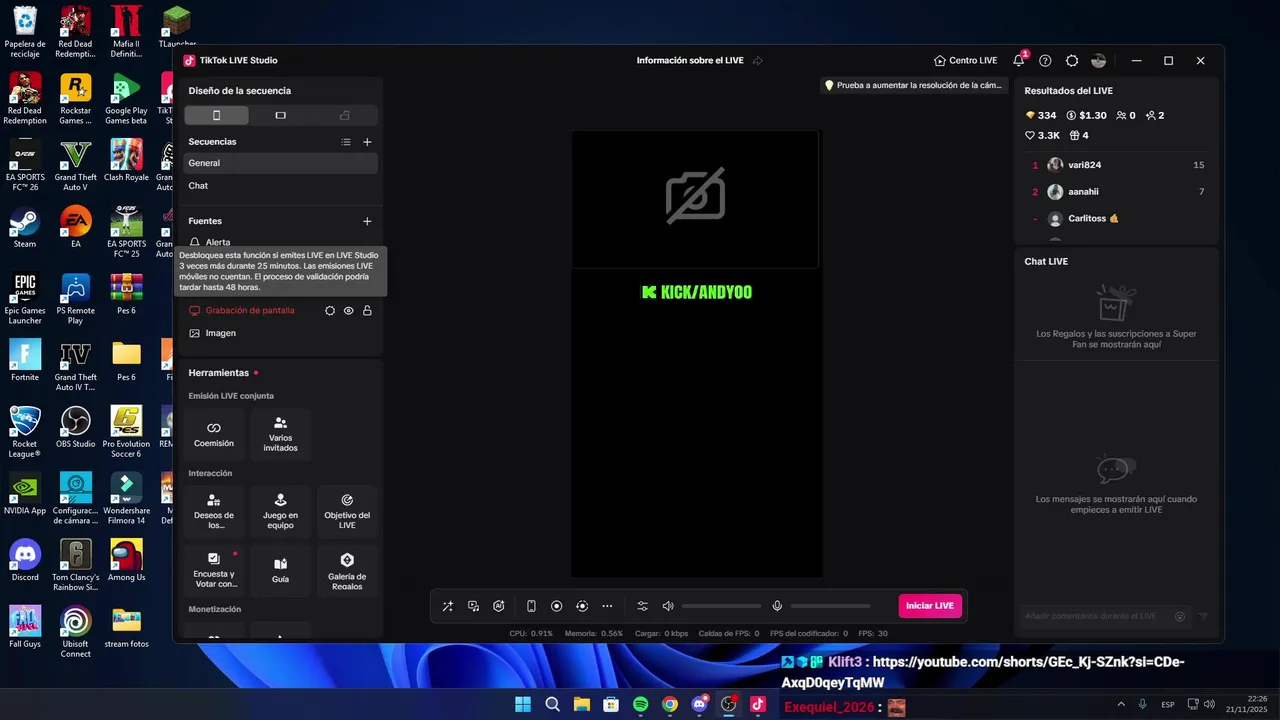
Task: Open the Objetivo del LIVE tool
Action: click(347, 510)
